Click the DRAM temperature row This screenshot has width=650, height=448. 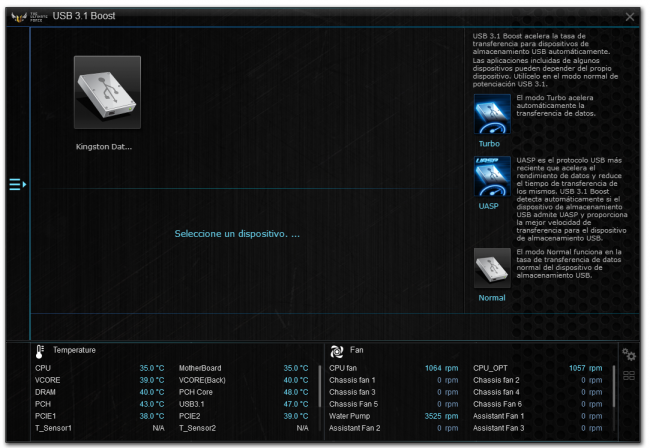click(x=99, y=392)
